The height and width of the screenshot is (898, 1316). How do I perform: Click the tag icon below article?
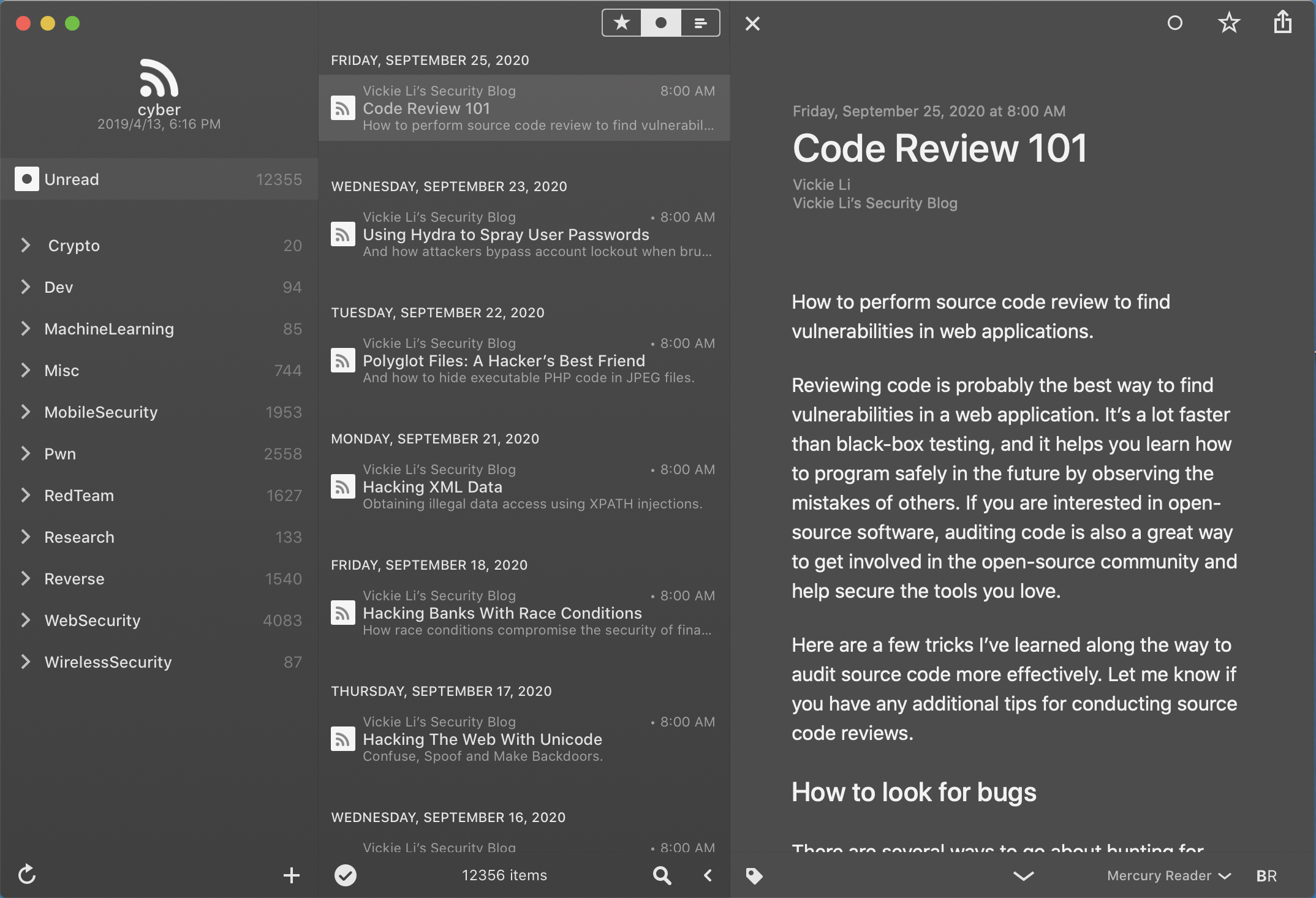tap(754, 875)
